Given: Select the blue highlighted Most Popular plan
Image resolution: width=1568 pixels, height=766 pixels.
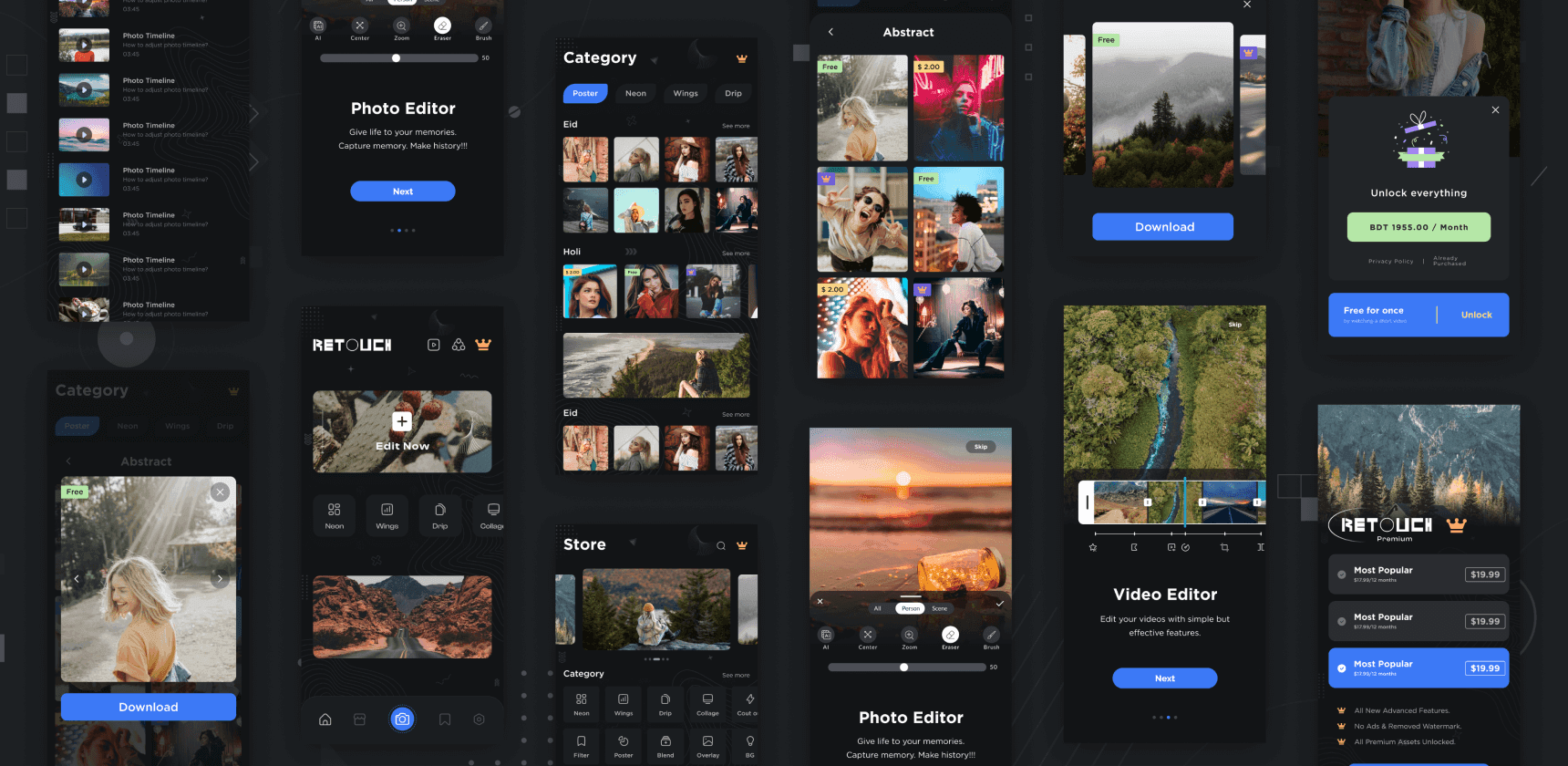Looking at the screenshot, I should (1418, 668).
